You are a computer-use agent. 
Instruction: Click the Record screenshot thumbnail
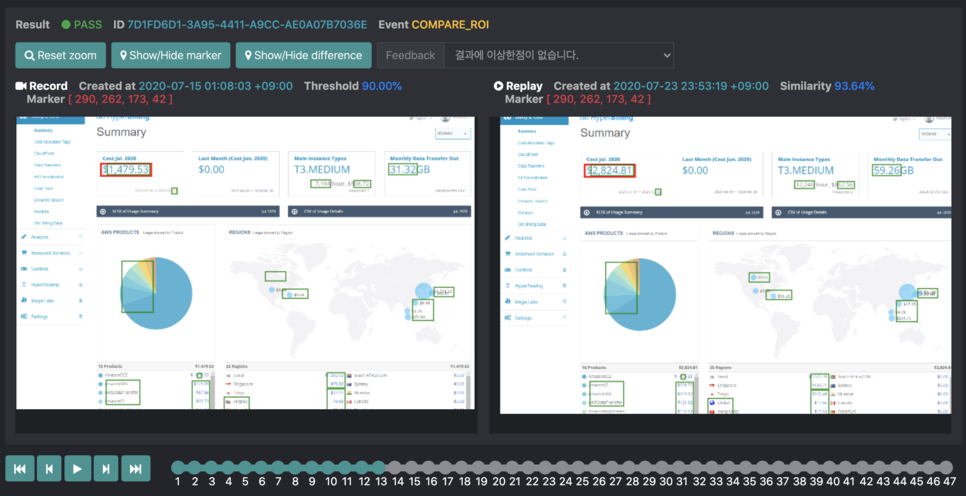click(246, 262)
